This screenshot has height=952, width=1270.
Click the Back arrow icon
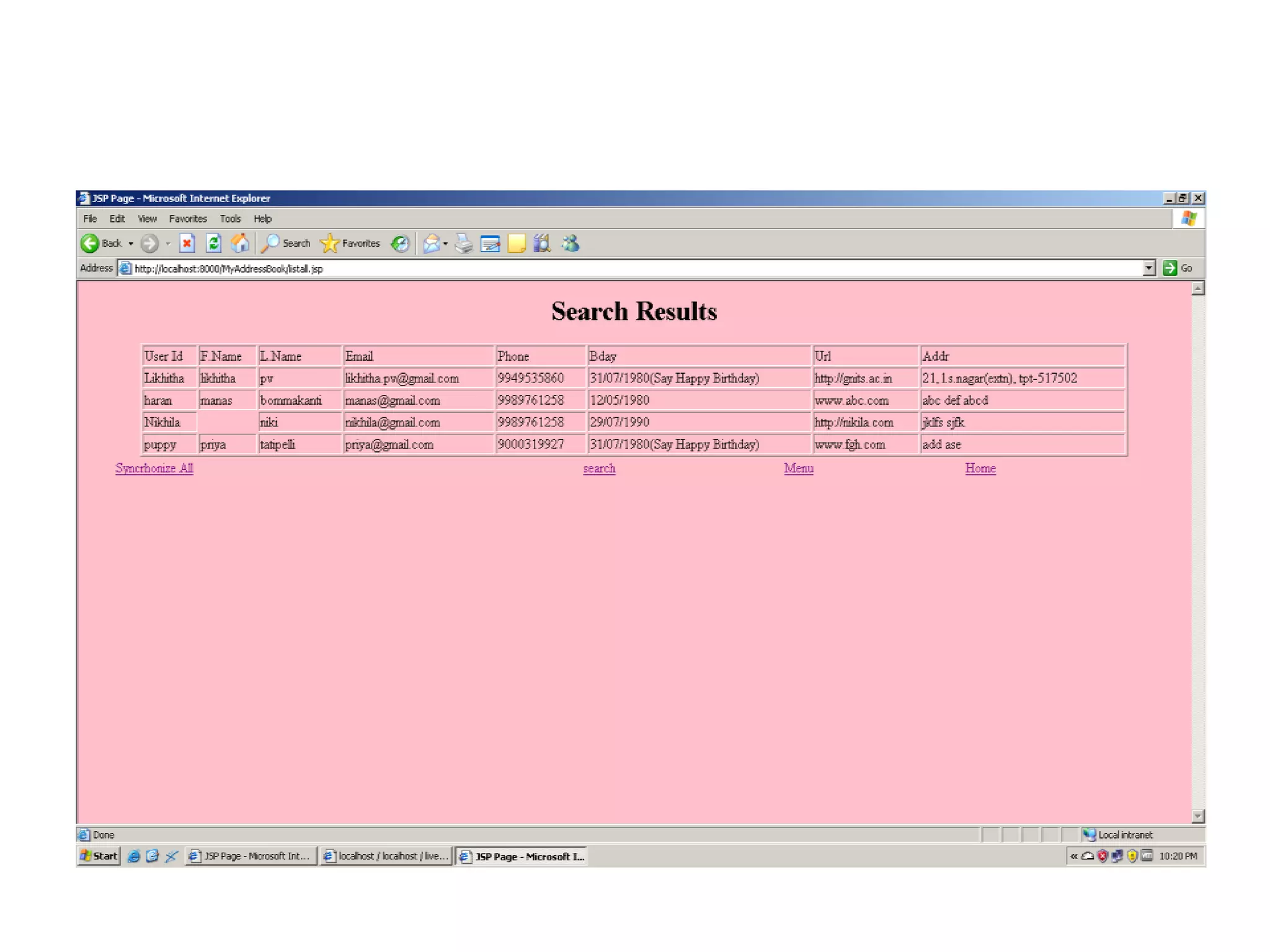(90, 243)
